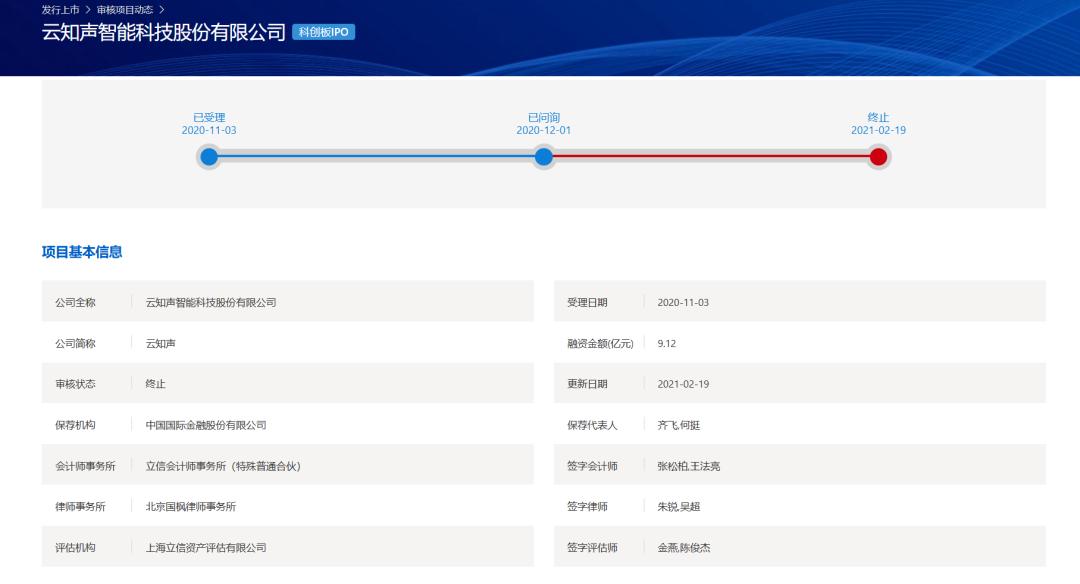
Task: Select 更新日期 value 2021-02-19
Action: point(683,384)
